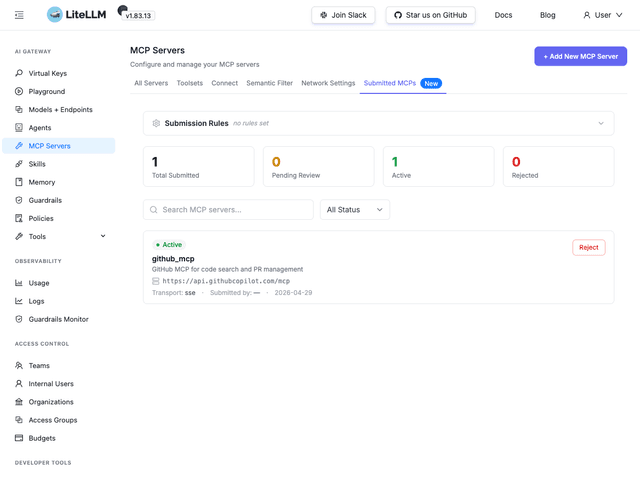Open the Docs link
The width and height of the screenshot is (640, 478).
[x=503, y=15]
